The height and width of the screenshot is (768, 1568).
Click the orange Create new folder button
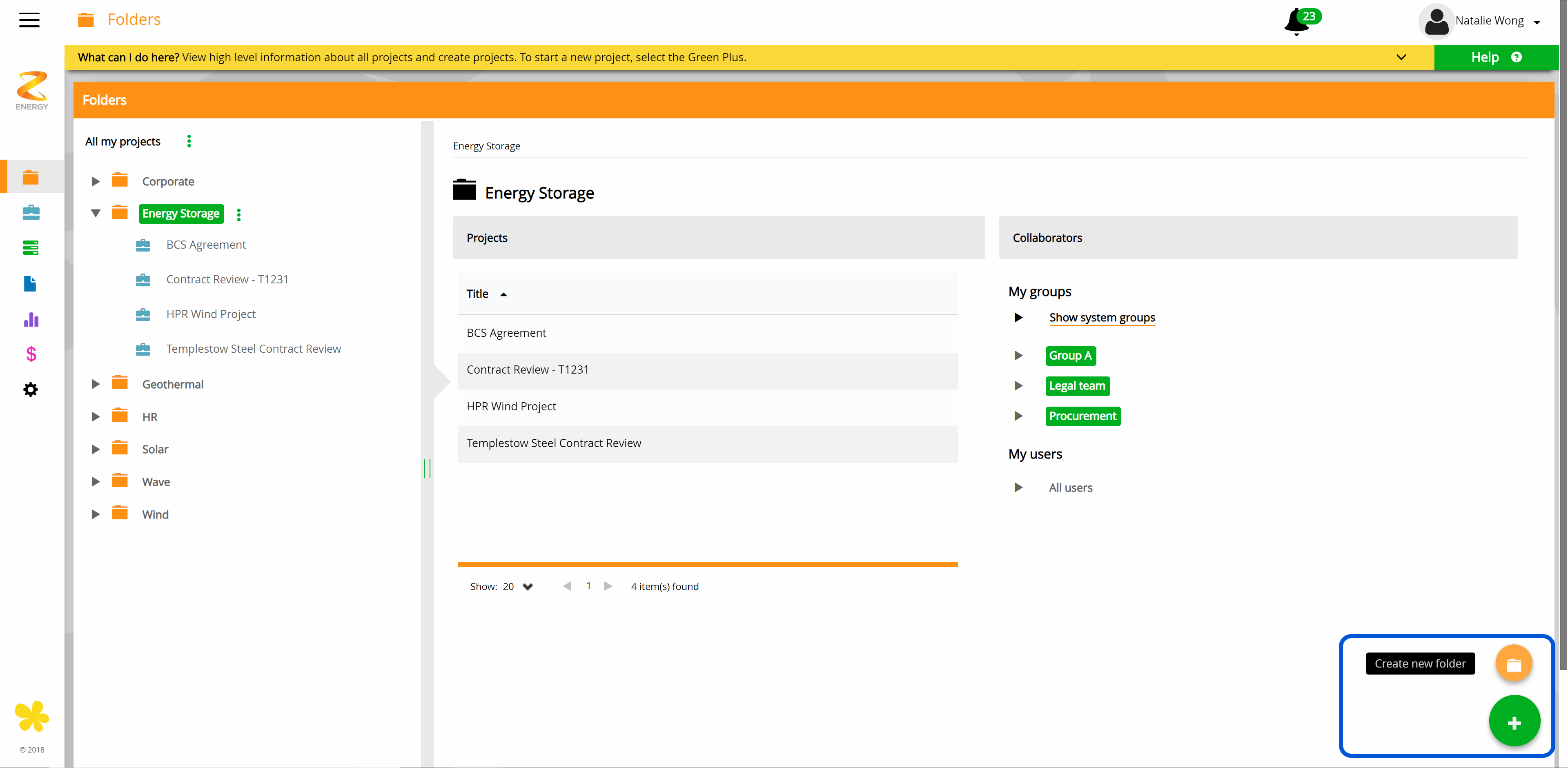(x=1514, y=663)
